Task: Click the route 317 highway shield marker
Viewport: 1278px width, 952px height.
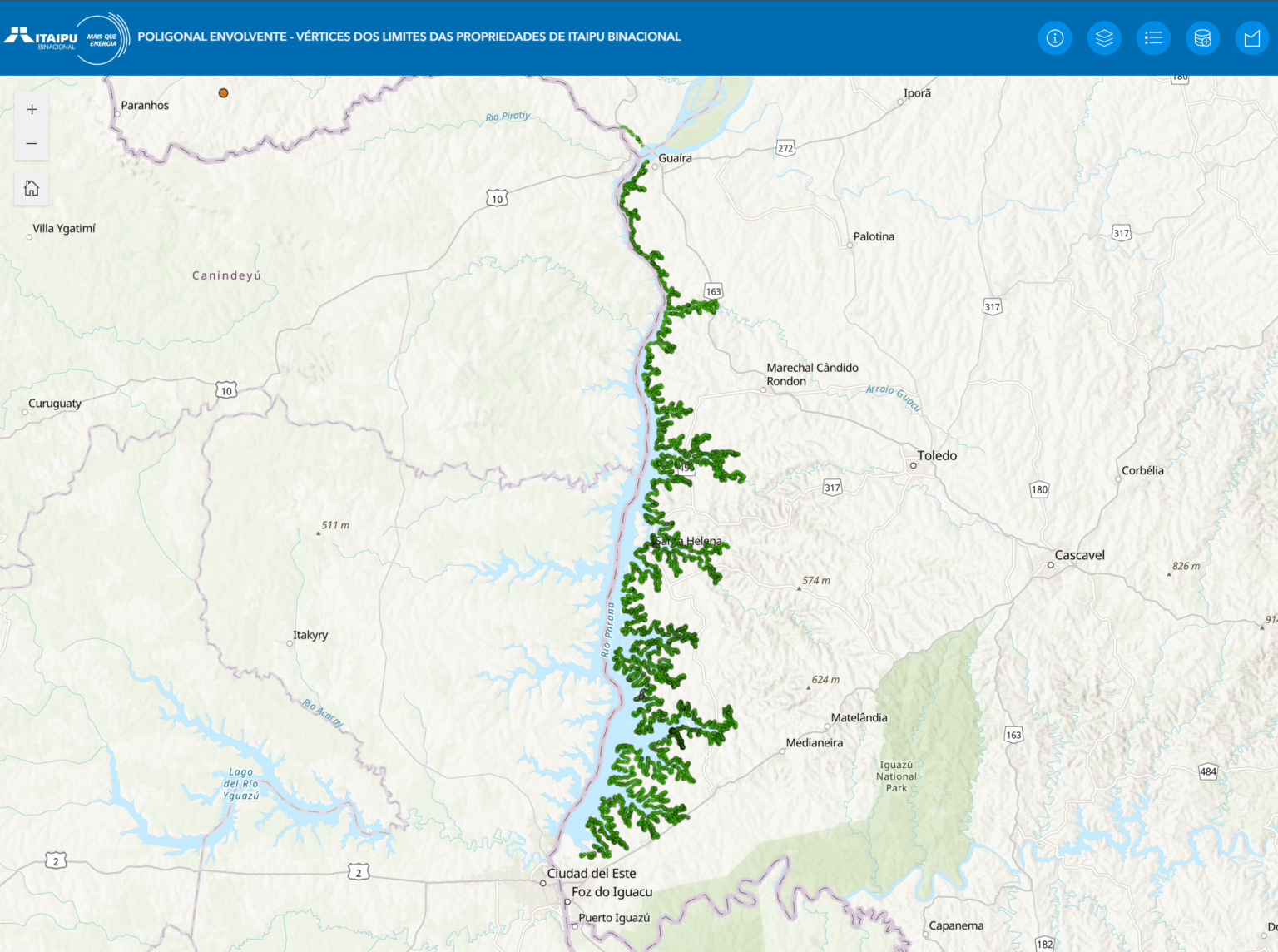Action: click(831, 487)
